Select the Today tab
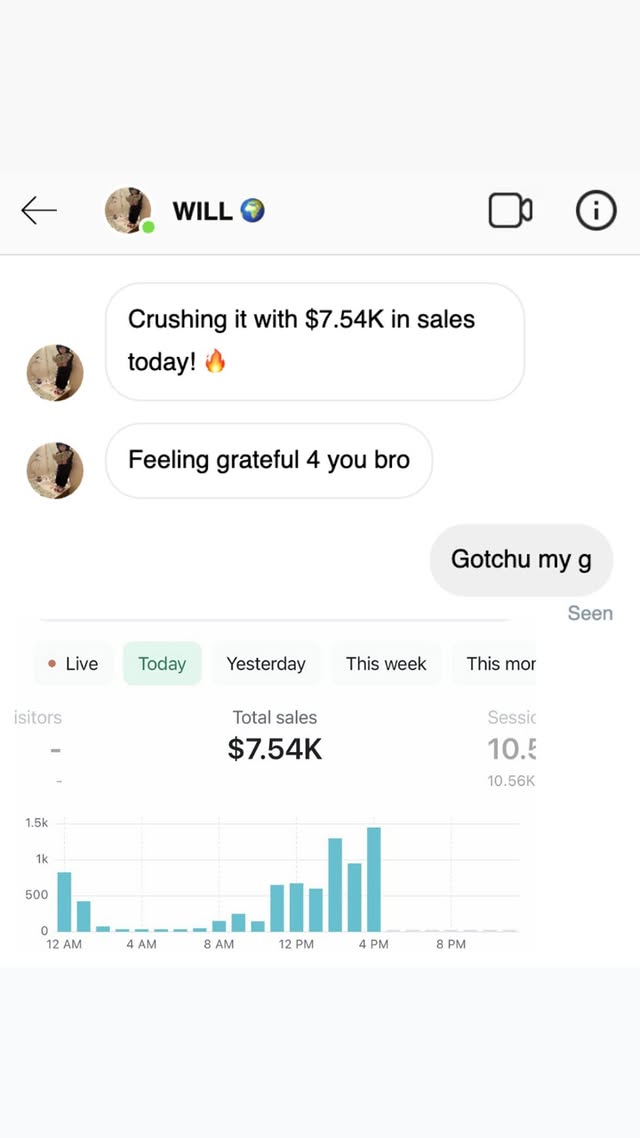 point(162,664)
